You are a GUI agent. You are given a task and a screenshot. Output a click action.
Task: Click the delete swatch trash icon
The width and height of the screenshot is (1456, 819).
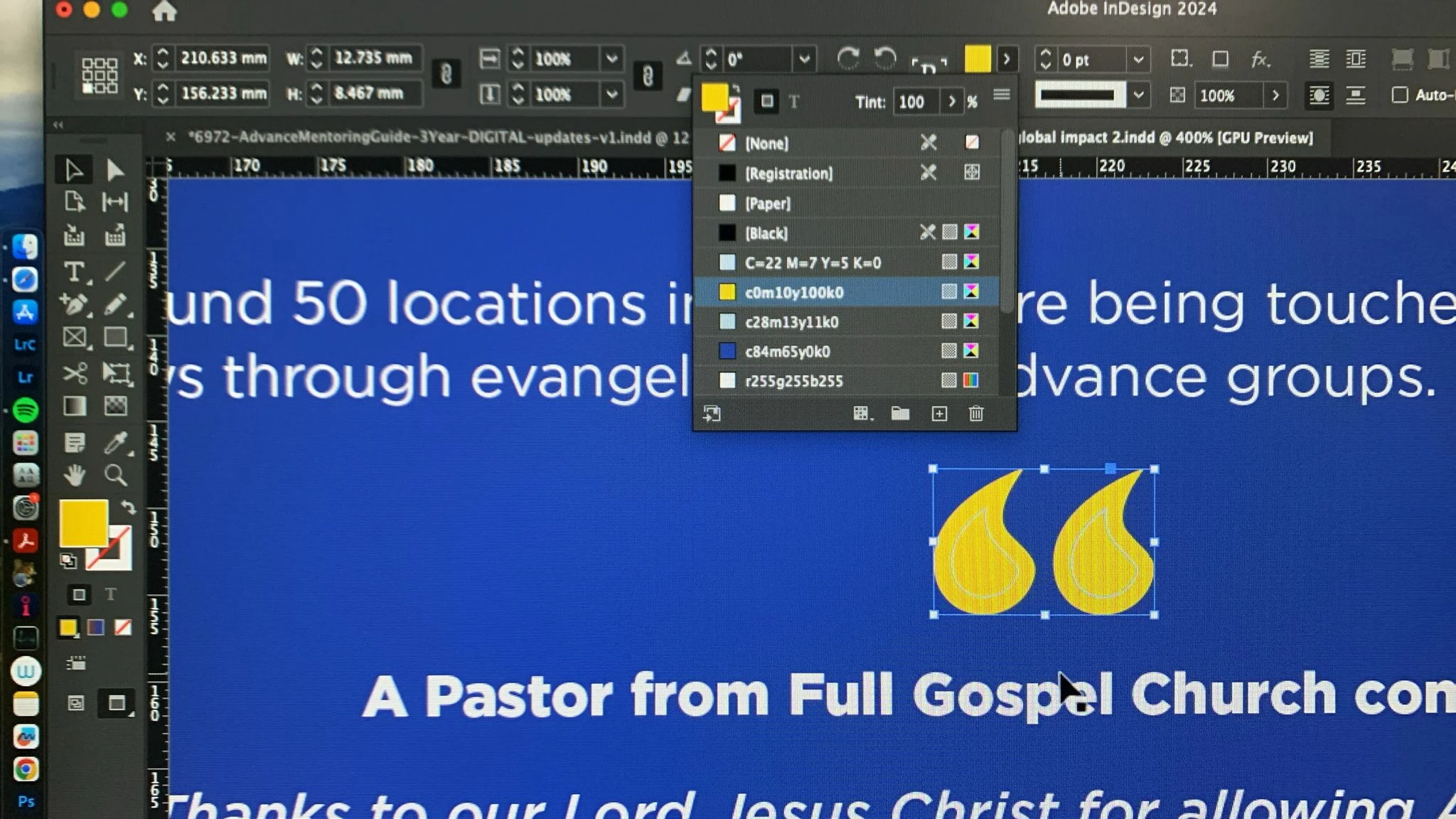976,414
